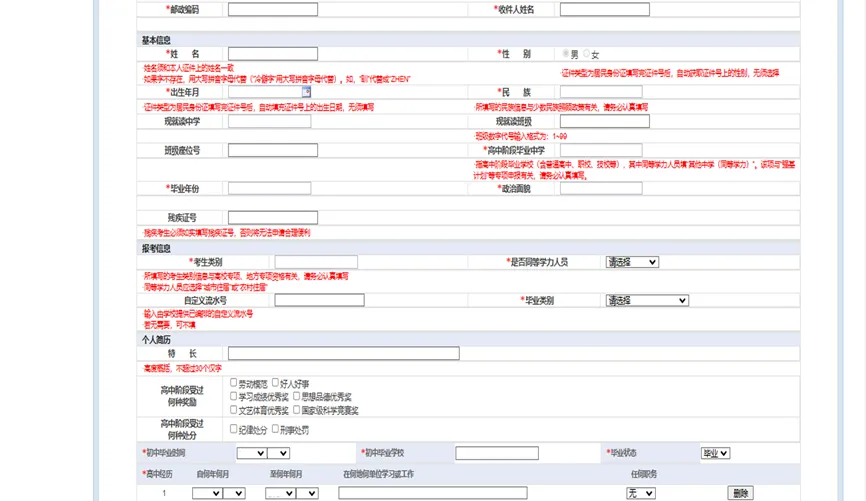Enable the 文艺体育优秀奖 checkbox
866x501 pixels.
[x=234, y=410]
